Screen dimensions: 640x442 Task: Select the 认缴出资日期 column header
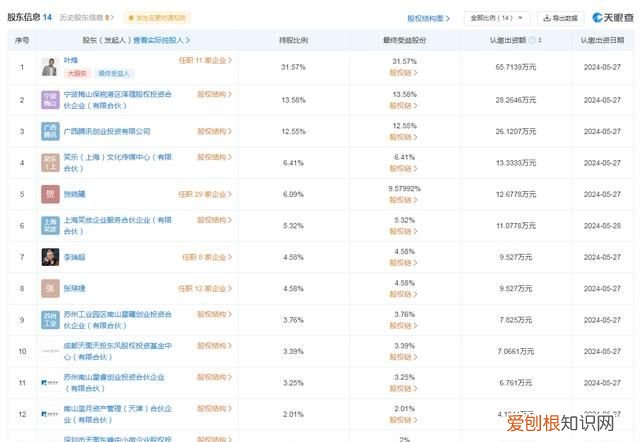click(x=602, y=40)
